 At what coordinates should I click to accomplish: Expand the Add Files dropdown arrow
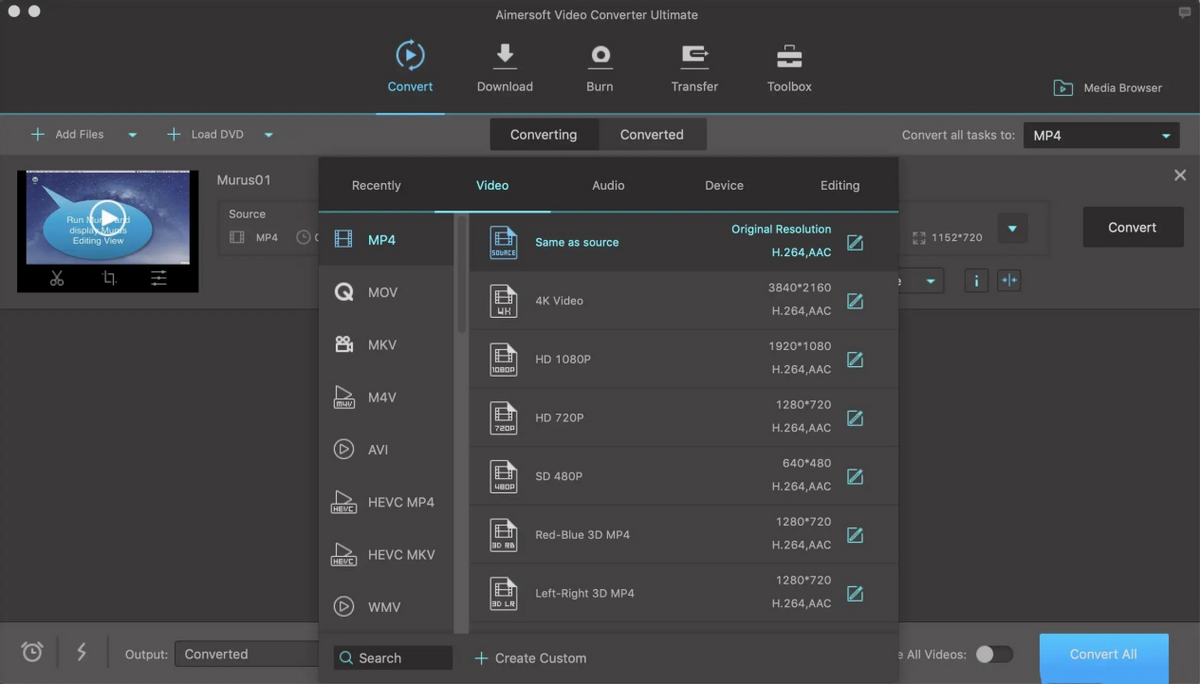click(132, 135)
